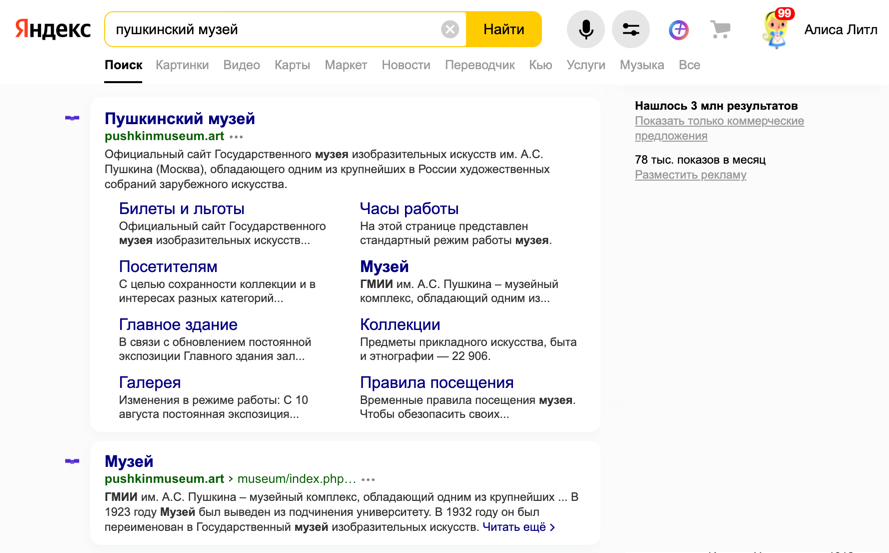Open Часы работы sitelink

409,208
